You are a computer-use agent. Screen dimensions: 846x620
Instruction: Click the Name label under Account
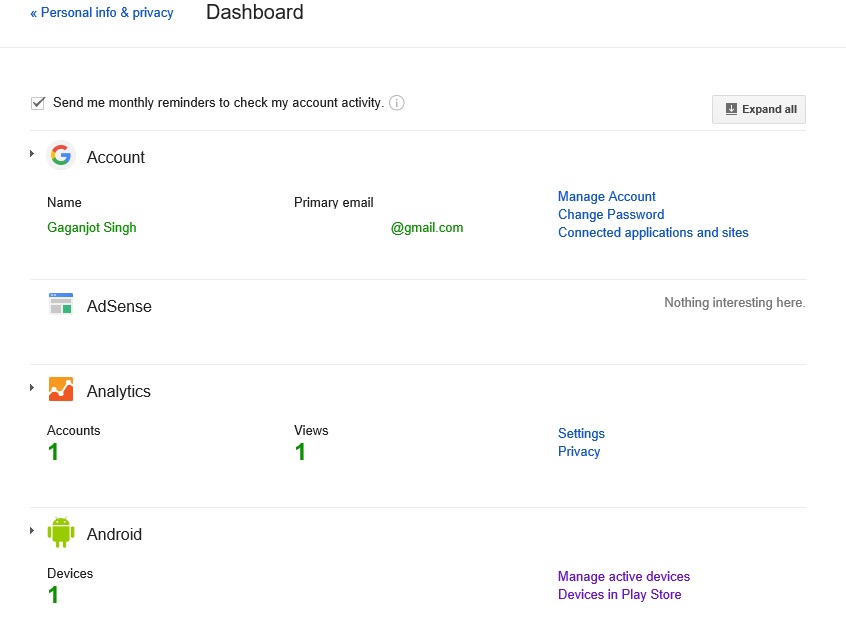(x=64, y=202)
